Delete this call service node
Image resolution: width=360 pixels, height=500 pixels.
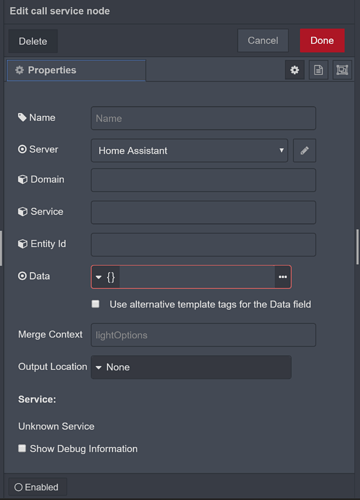33,41
